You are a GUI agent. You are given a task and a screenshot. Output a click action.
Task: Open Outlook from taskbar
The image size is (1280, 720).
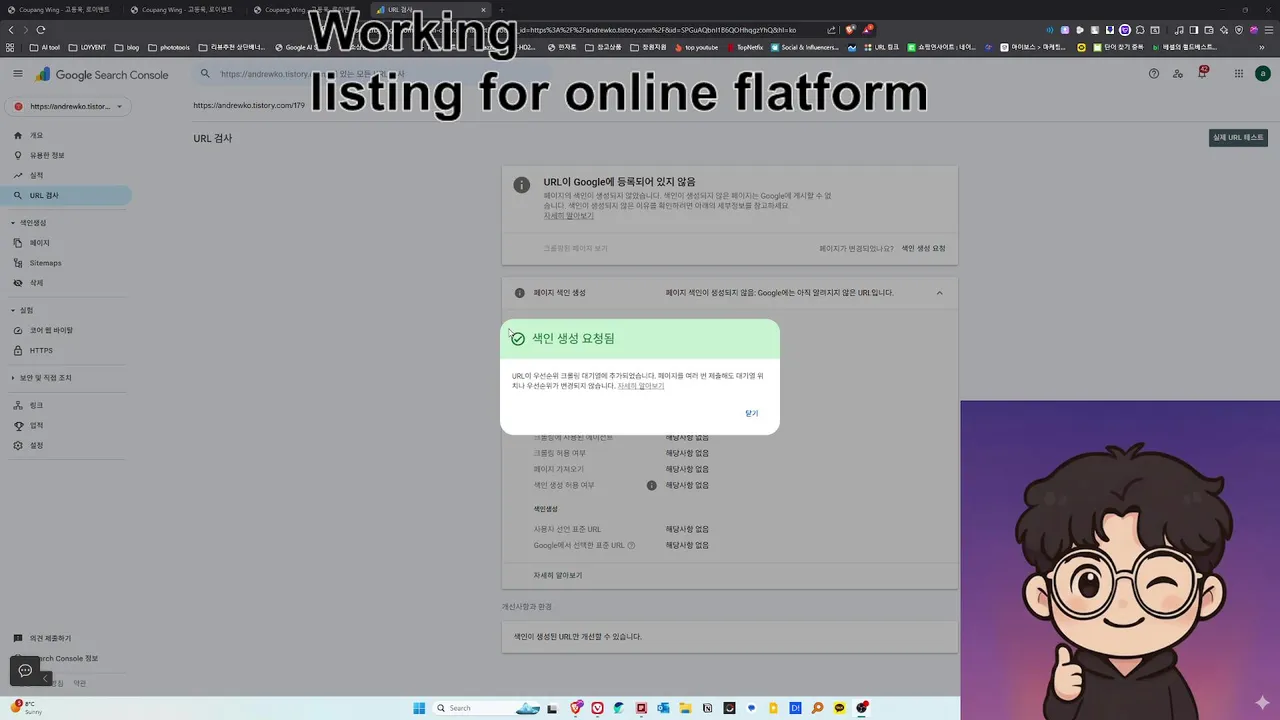coord(663,708)
